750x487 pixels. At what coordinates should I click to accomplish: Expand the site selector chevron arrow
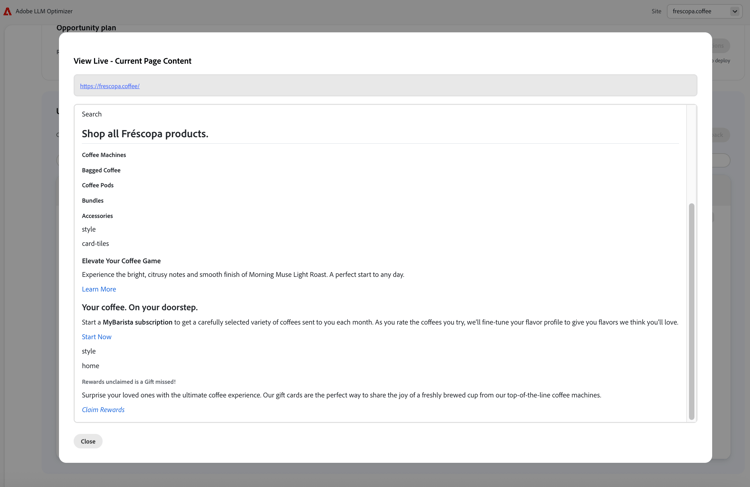[735, 11]
